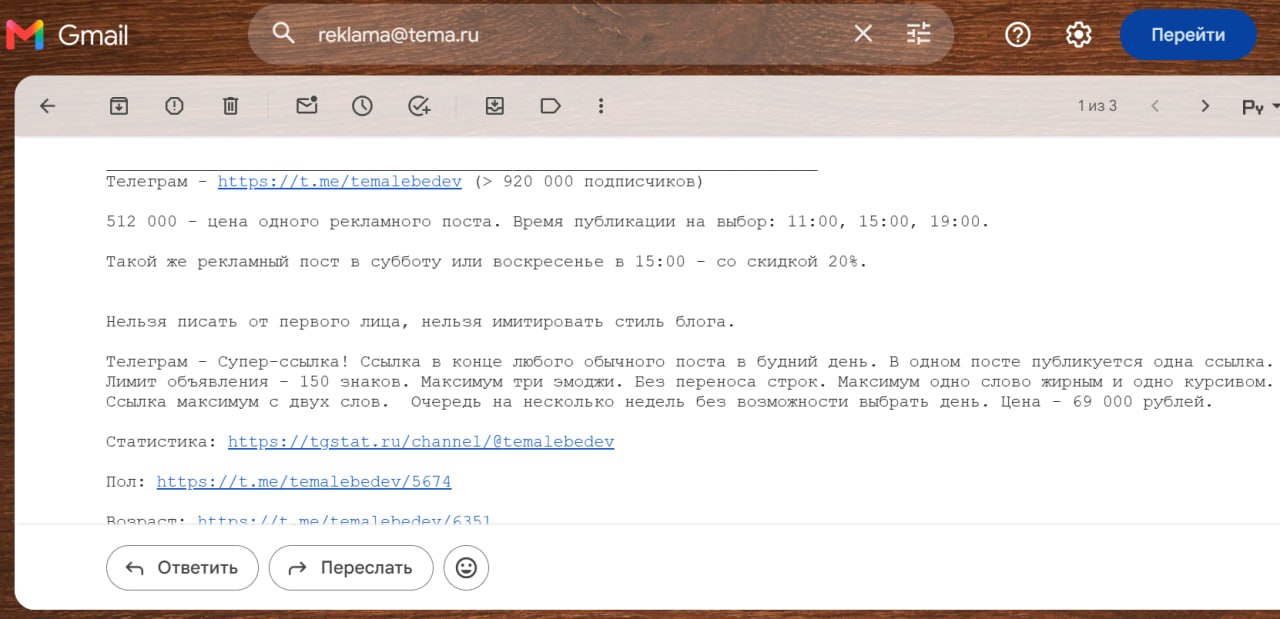Click the search magnifier icon
This screenshot has width=1280, height=619.
pos(284,34)
